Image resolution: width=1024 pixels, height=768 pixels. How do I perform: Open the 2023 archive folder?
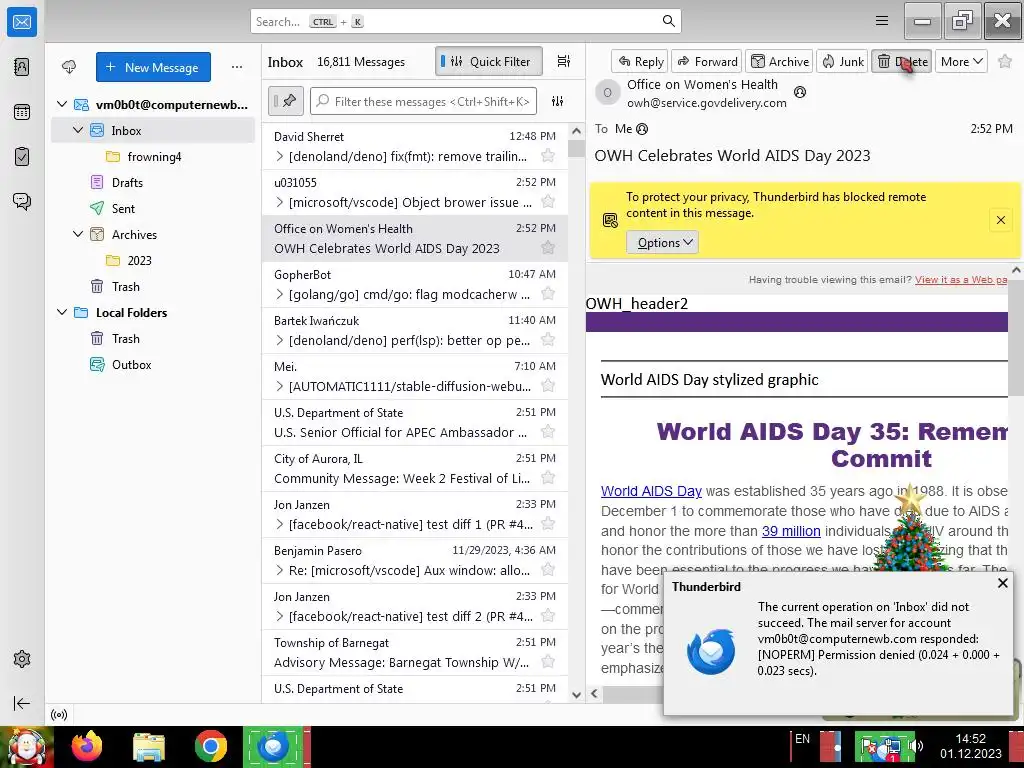click(139, 261)
